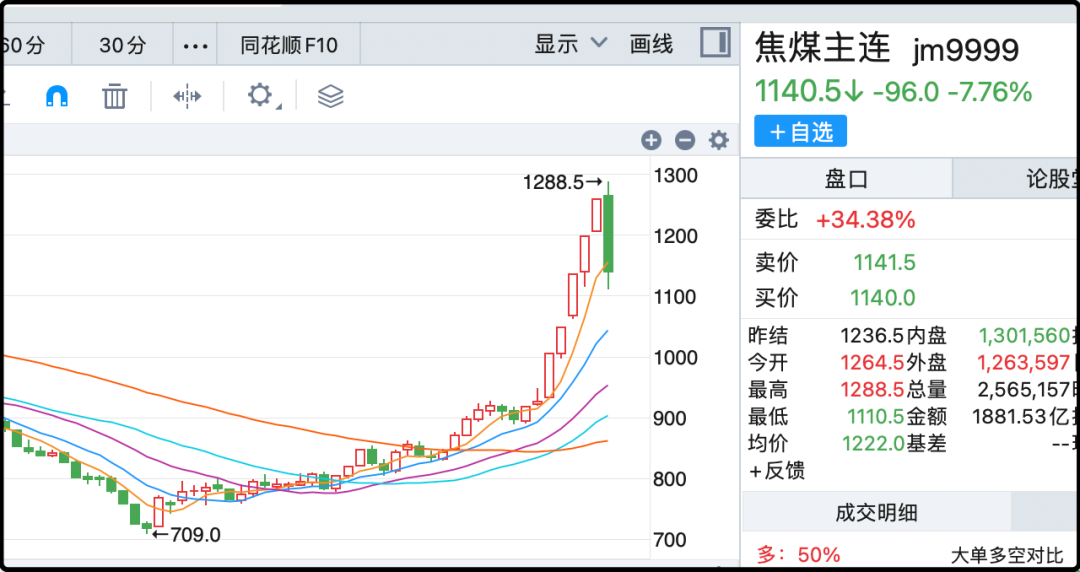The width and height of the screenshot is (1080, 572).
Task: Switch to the 30分 period tab
Action: pyautogui.click(x=122, y=45)
